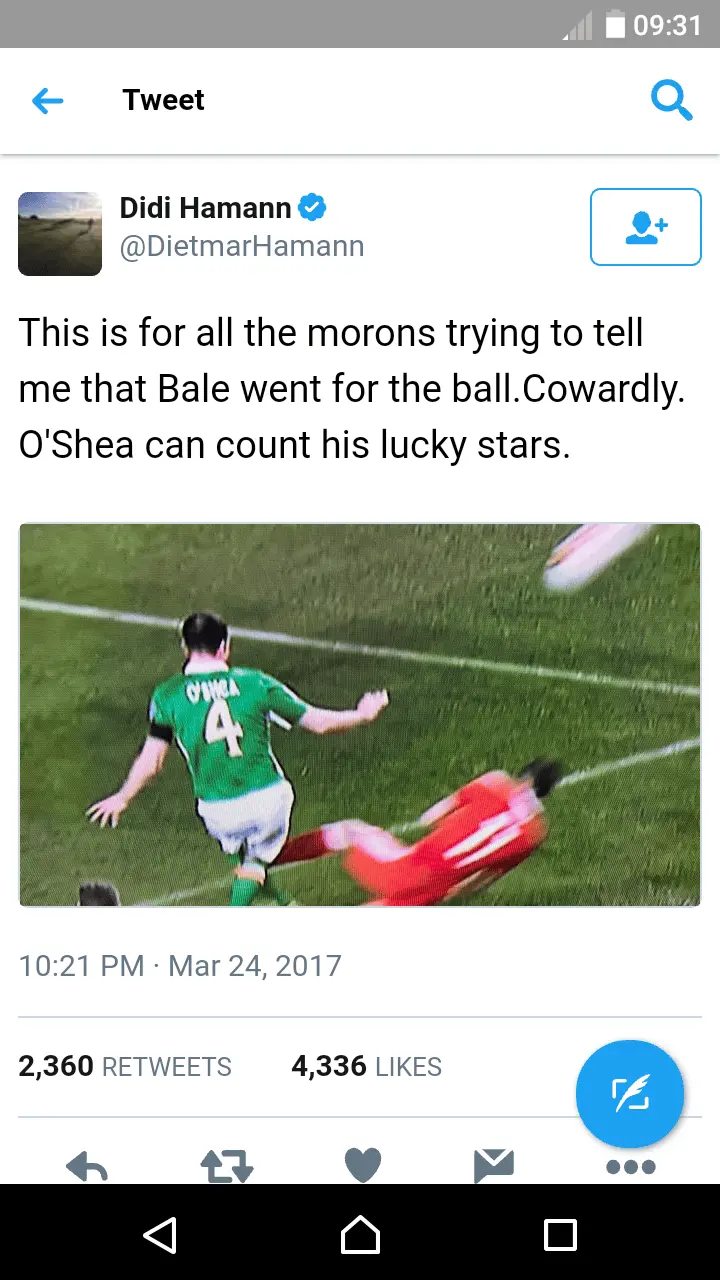View the verified badge next to the name
The height and width of the screenshot is (1280, 720).
click(x=313, y=208)
